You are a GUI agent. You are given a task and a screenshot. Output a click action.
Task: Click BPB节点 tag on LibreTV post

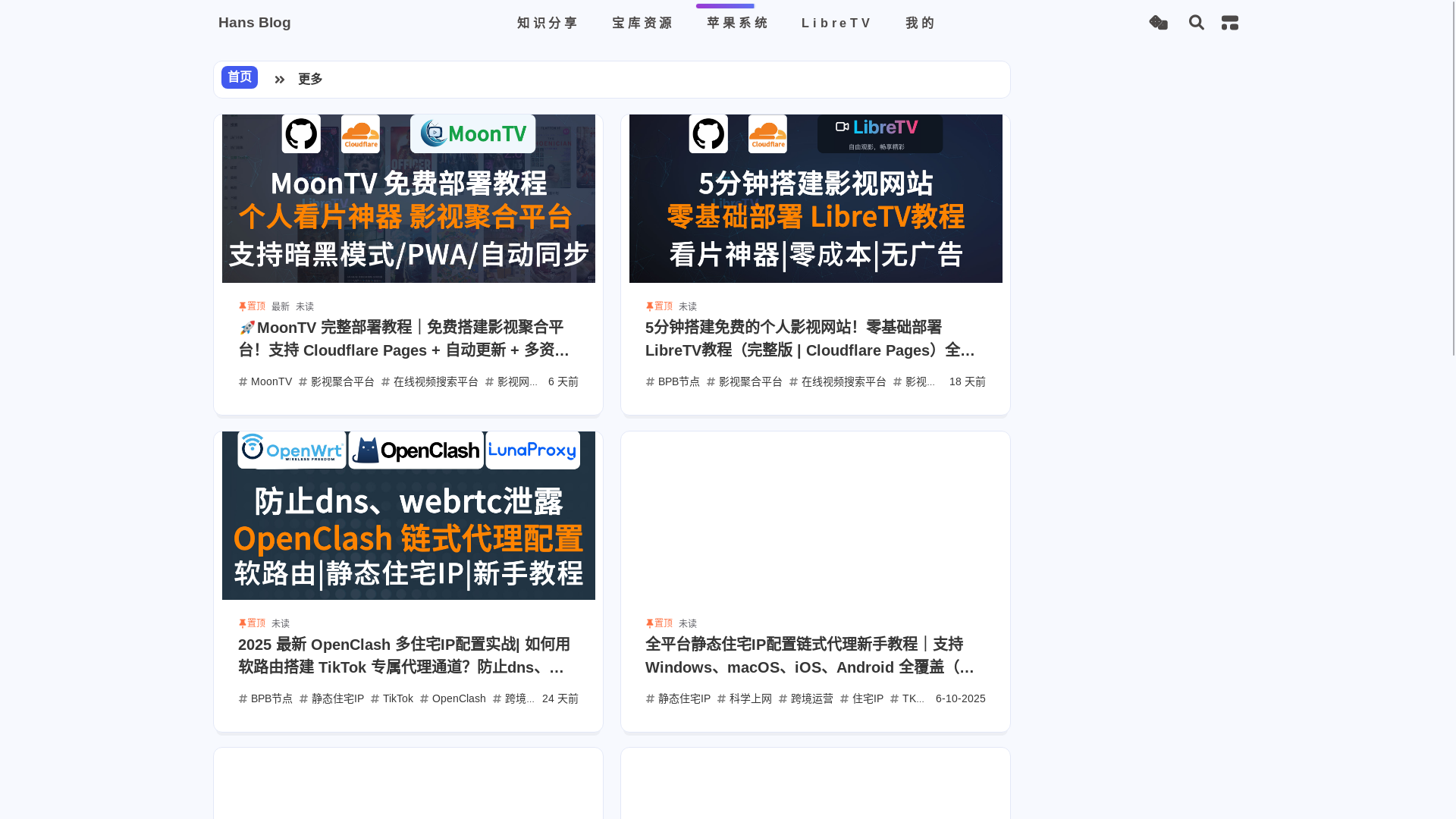[x=673, y=381]
